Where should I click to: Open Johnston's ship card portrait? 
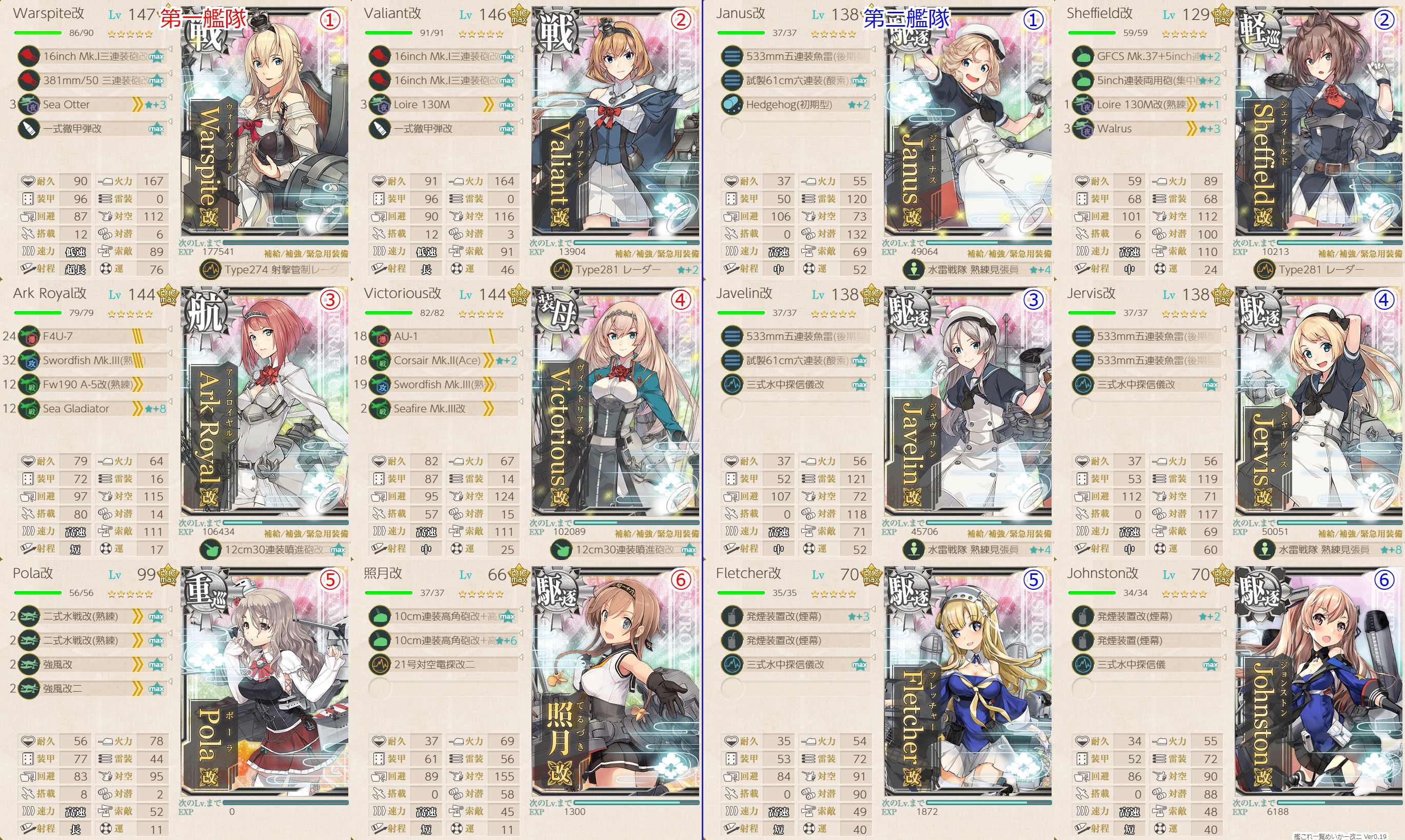pyautogui.click(x=1319, y=681)
